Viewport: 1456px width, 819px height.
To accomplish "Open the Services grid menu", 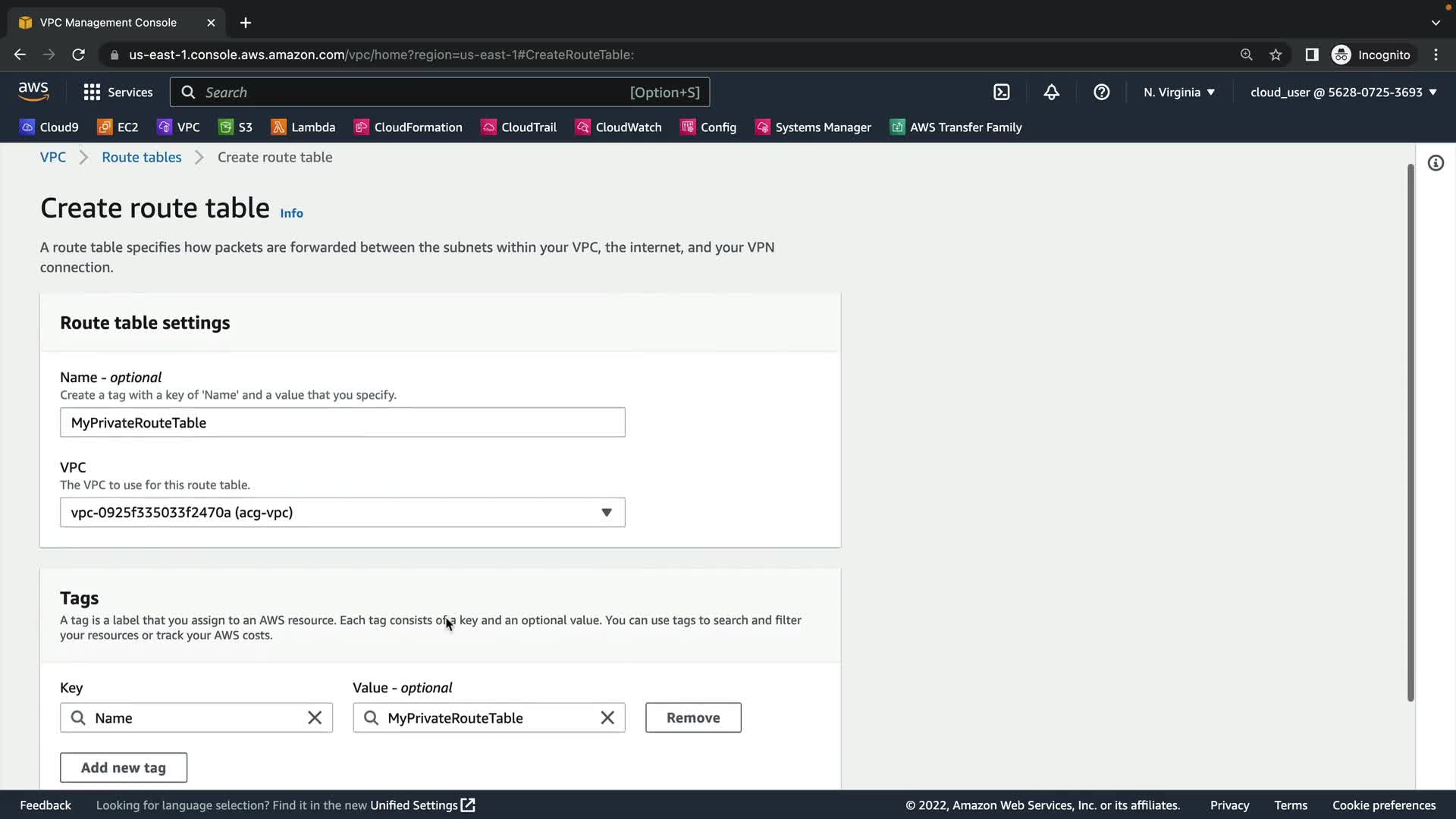I will click(x=118, y=93).
